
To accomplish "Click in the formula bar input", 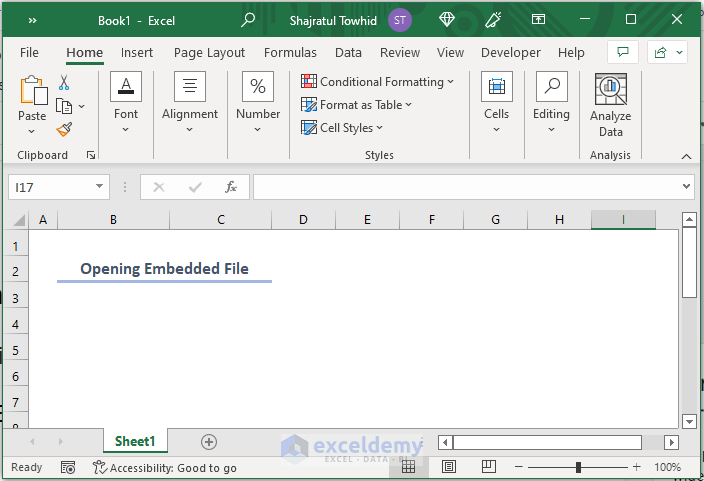I will point(467,187).
